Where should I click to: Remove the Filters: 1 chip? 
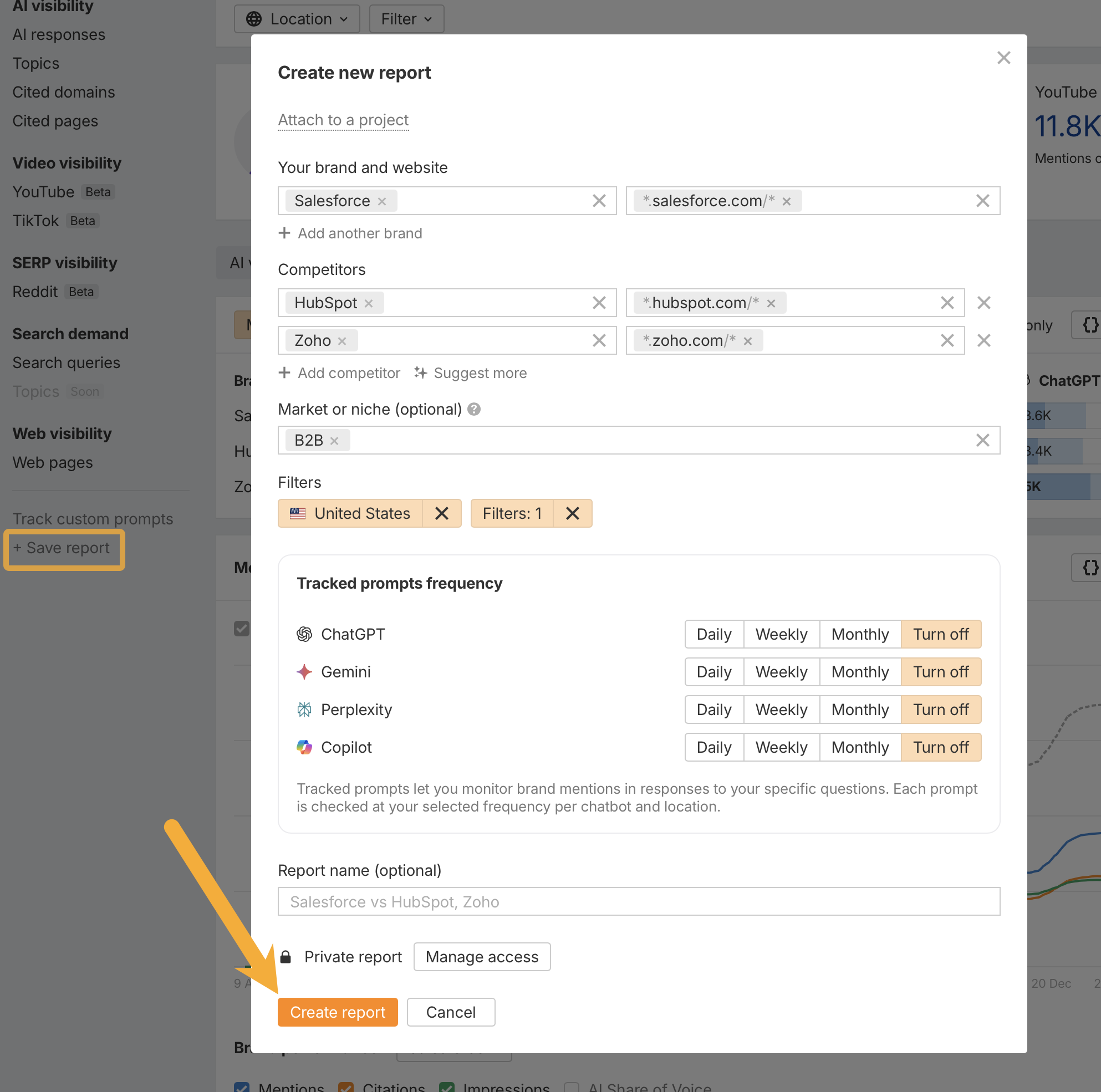(x=572, y=513)
